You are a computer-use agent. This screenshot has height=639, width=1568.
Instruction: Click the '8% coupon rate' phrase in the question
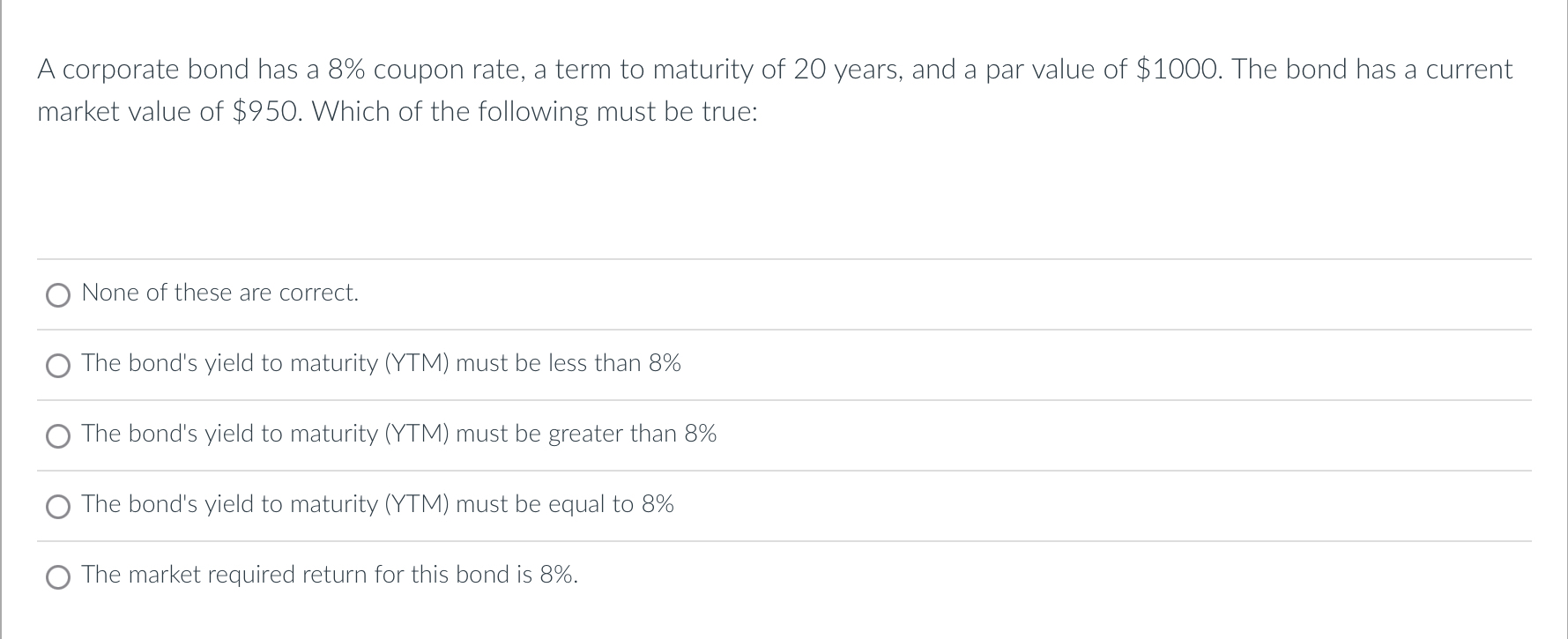click(424, 70)
